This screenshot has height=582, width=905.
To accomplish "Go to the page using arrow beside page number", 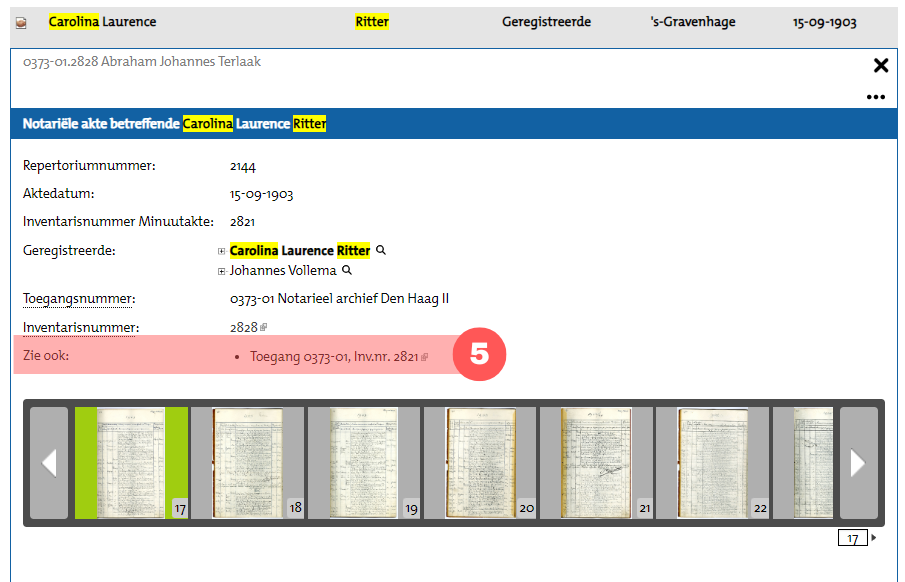I will click(x=875, y=538).
